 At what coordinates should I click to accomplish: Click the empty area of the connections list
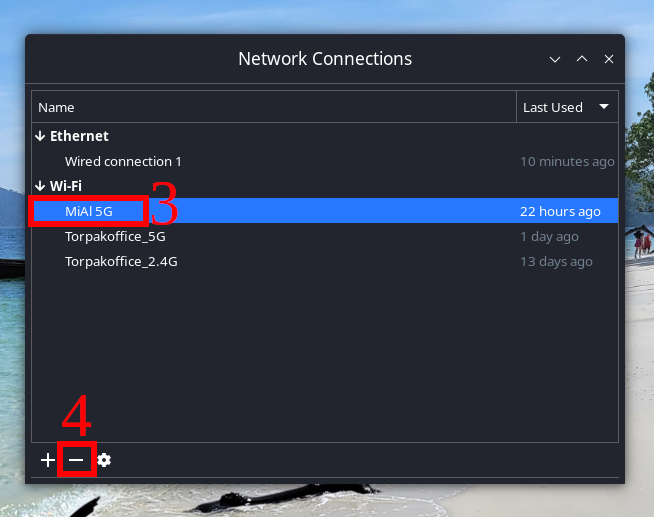pos(325,360)
